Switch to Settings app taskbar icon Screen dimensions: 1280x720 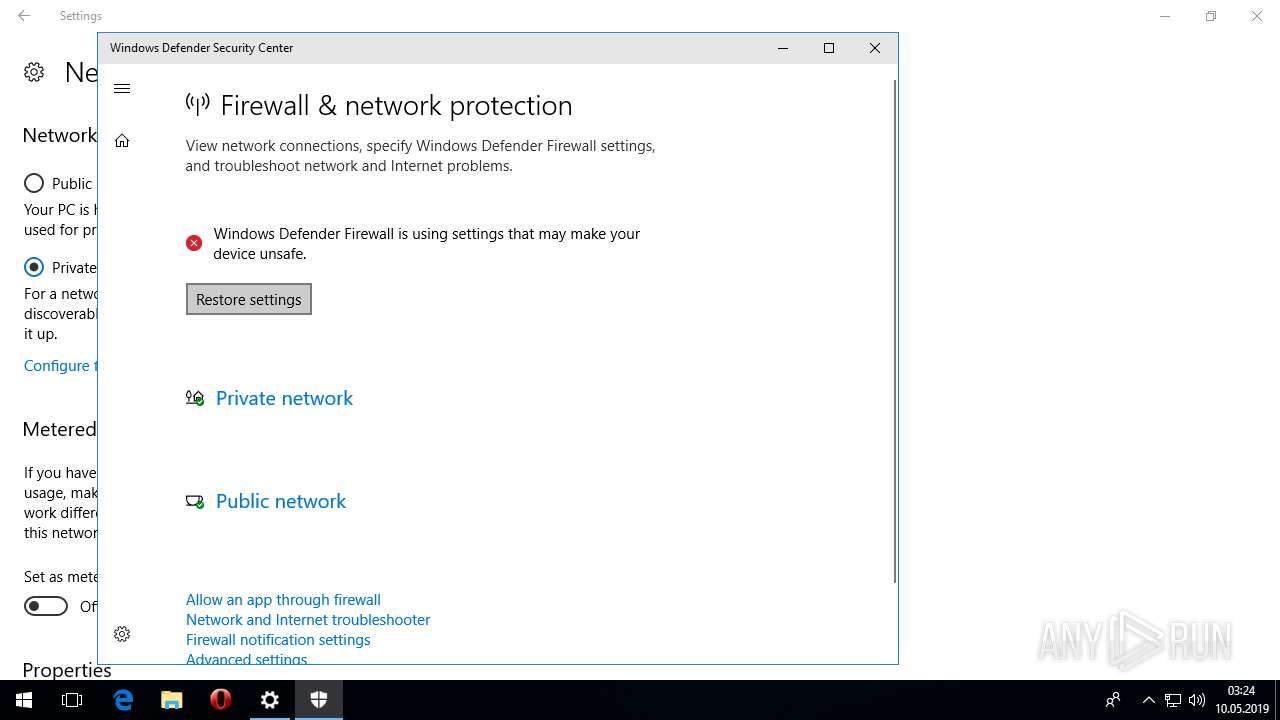tap(270, 700)
